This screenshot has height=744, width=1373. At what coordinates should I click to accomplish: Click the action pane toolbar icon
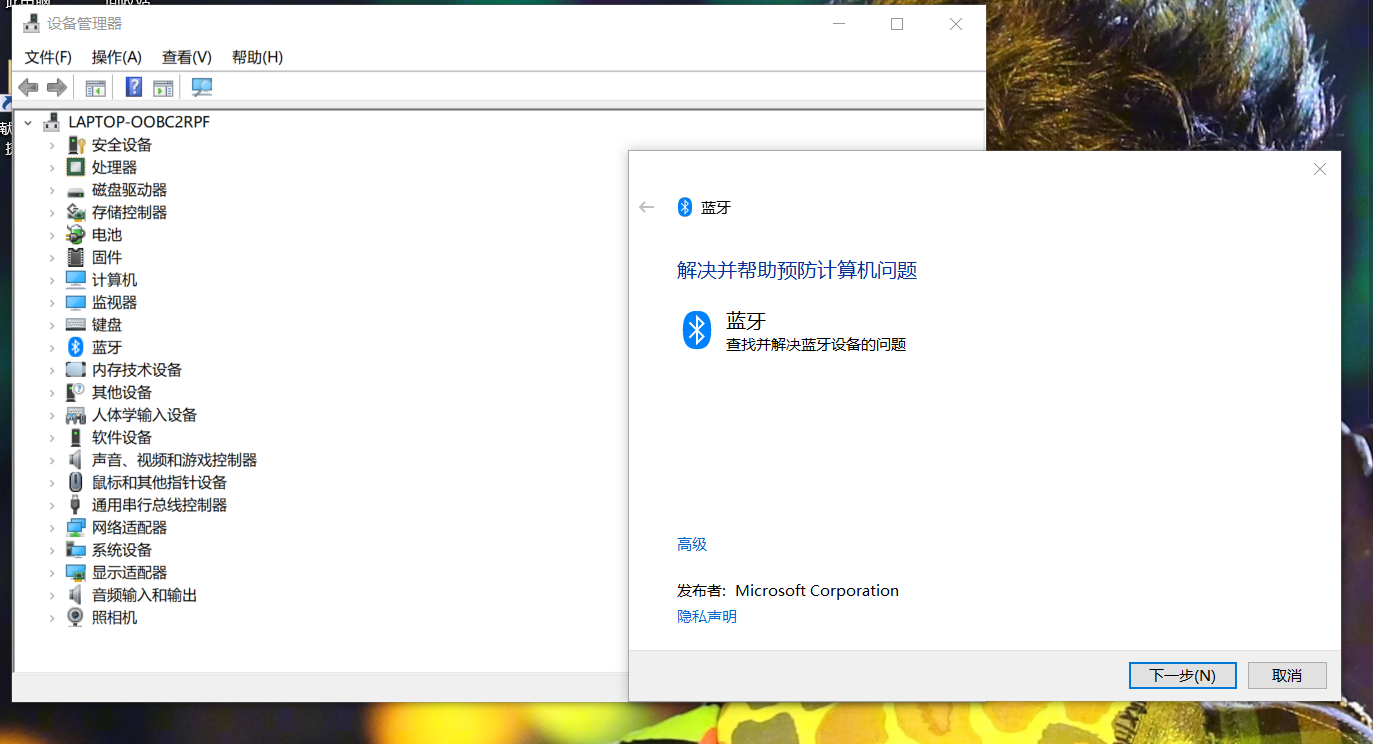point(163,88)
